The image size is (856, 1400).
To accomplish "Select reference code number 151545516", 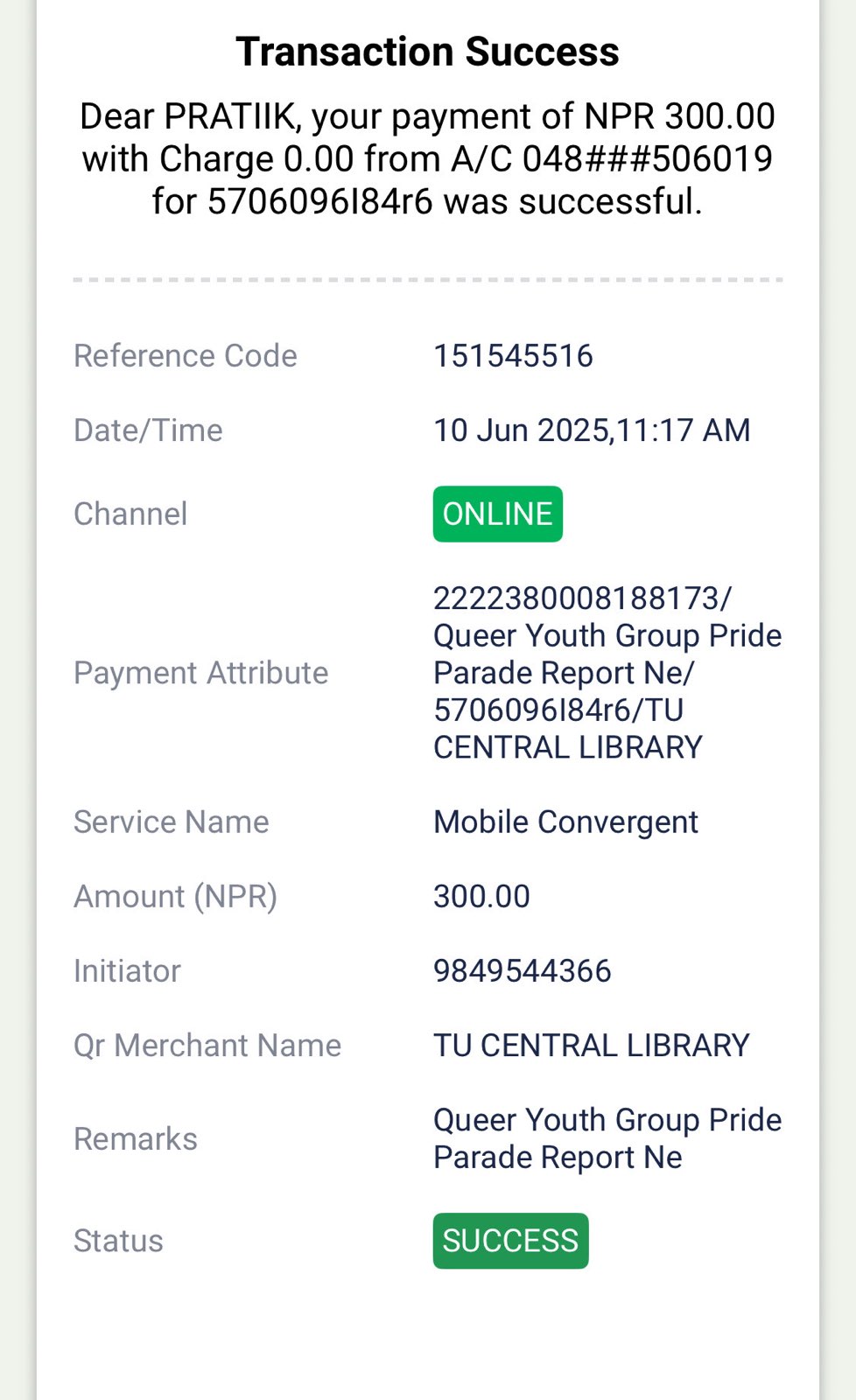I will 513,356.
